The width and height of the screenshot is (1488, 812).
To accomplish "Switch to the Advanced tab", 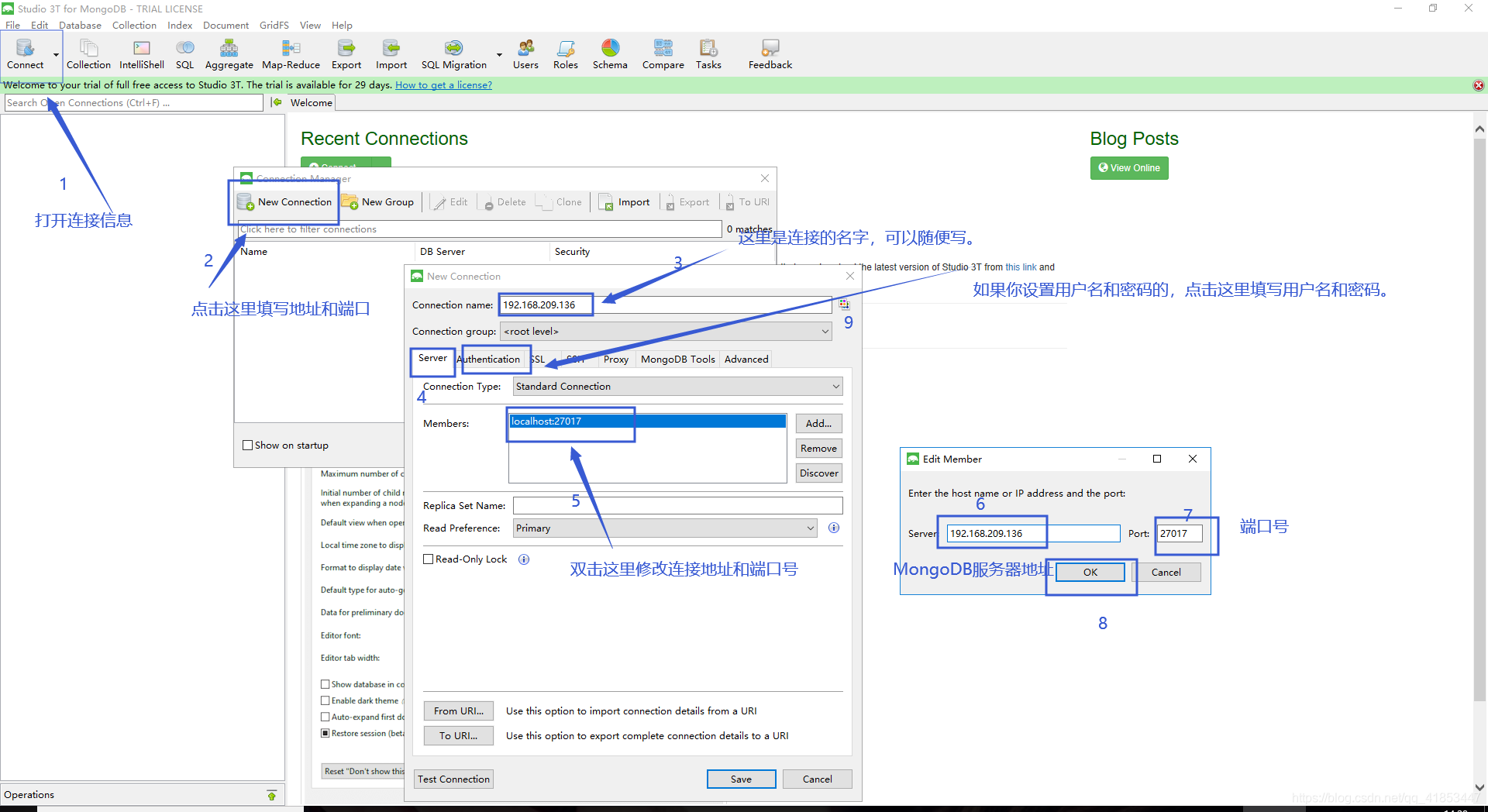I will [x=746, y=360].
